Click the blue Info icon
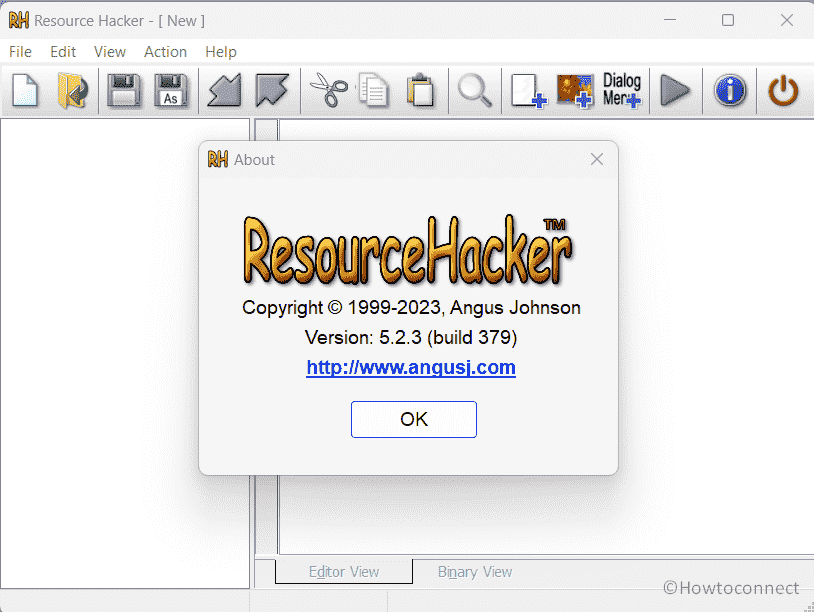This screenshot has height=612, width=814. click(x=729, y=91)
